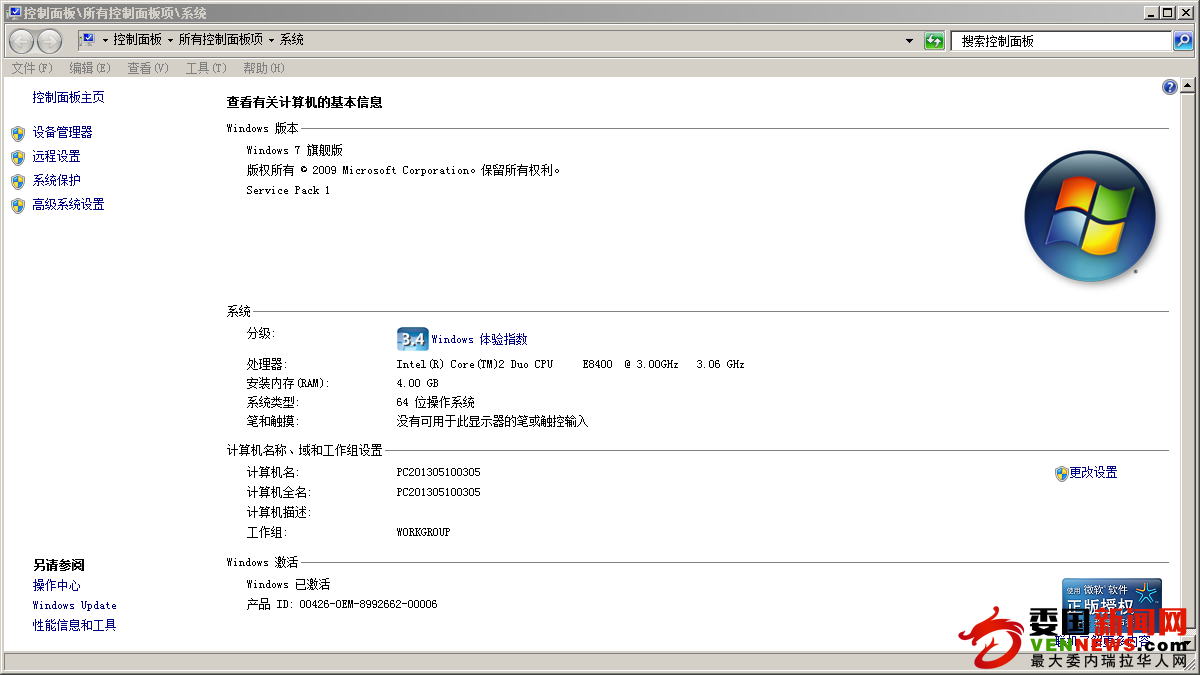The width and height of the screenshot is (1200, 675).
Task: Click the 3.4 experience rating badge
Action: click(412, 339)
